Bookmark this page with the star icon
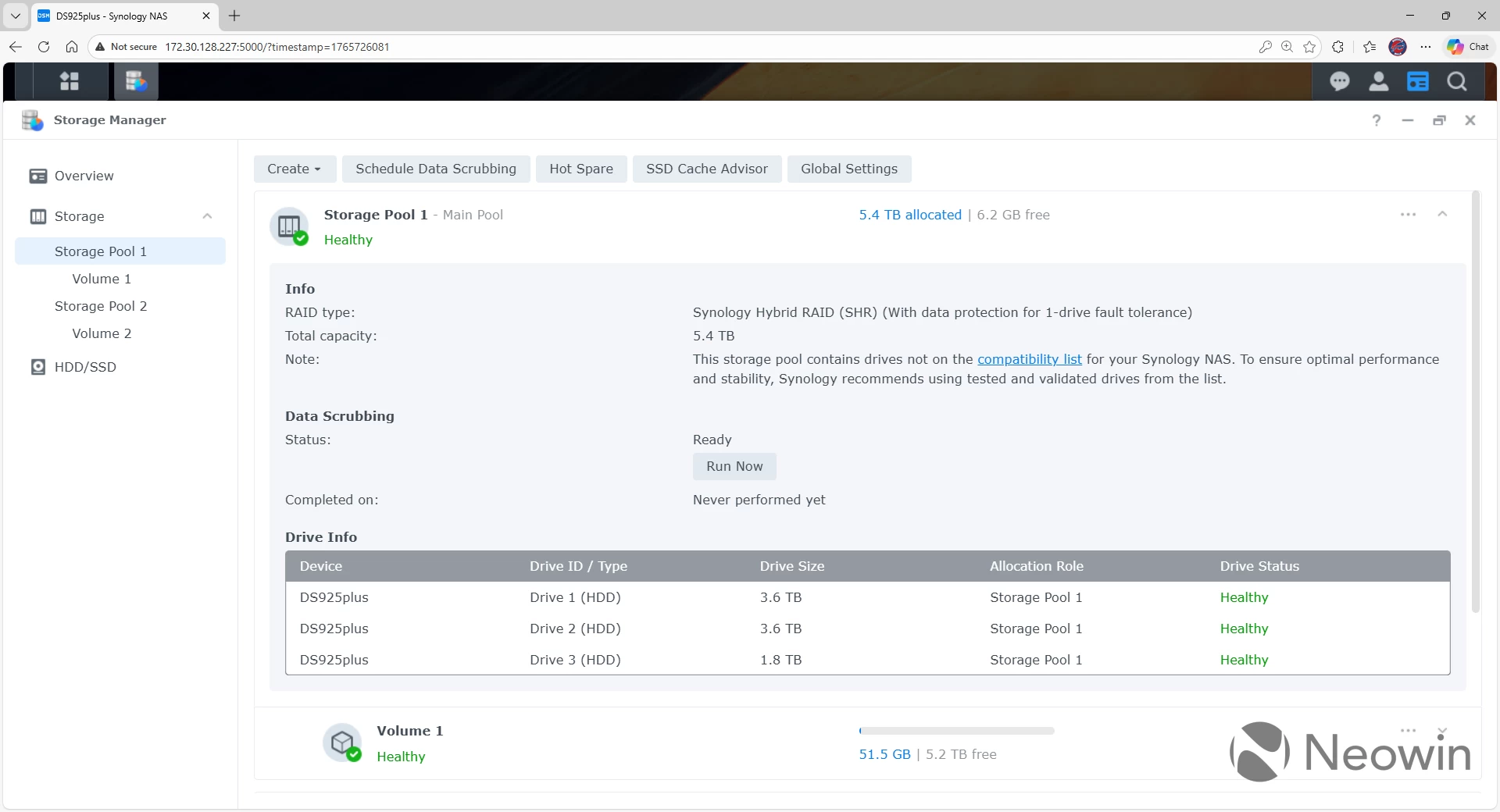Viewport: 1500px width, 812px height. (1309, 47)
